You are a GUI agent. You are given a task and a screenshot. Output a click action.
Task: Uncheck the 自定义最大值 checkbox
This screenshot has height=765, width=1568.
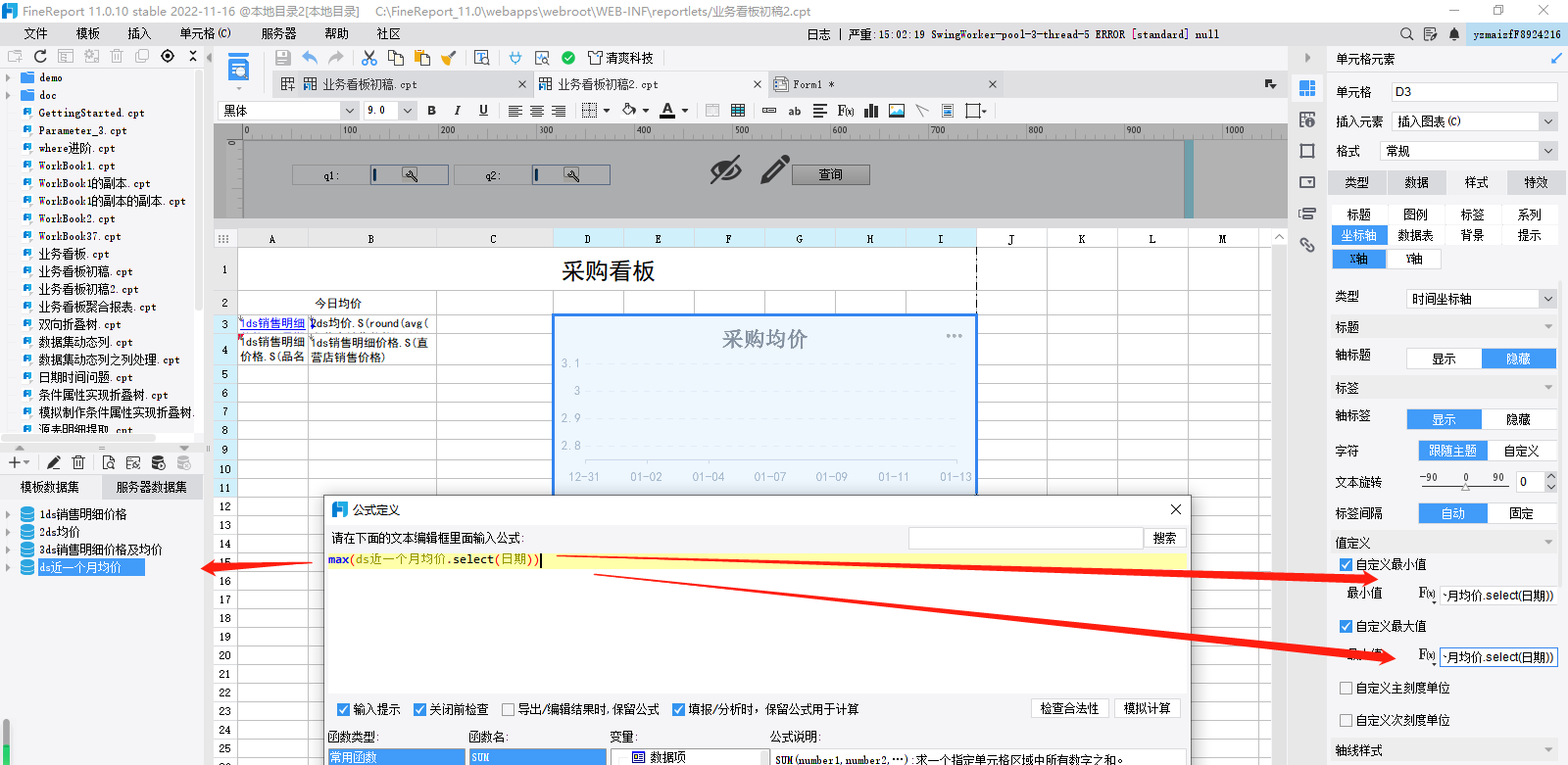coord(1346,626)
